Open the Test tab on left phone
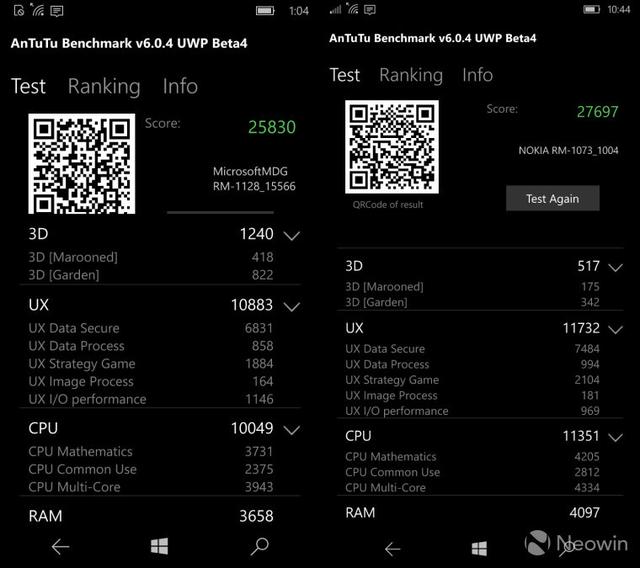Viewport: 640px width, 568px height. (28, 86)
